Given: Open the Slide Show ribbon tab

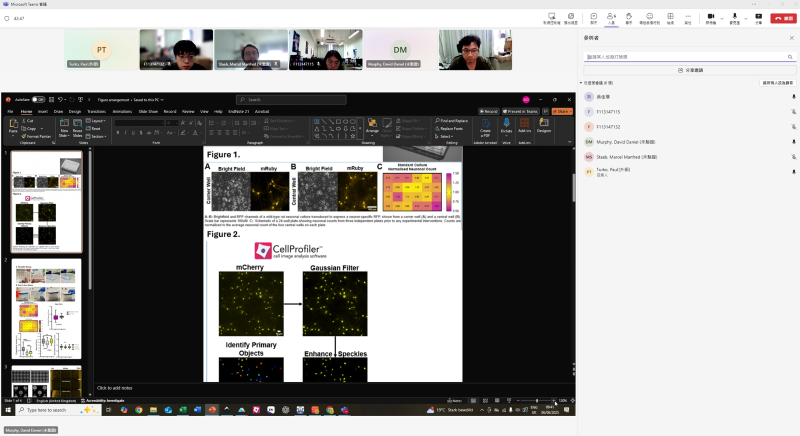Looking at the screenshot, I should pos(149,111).
